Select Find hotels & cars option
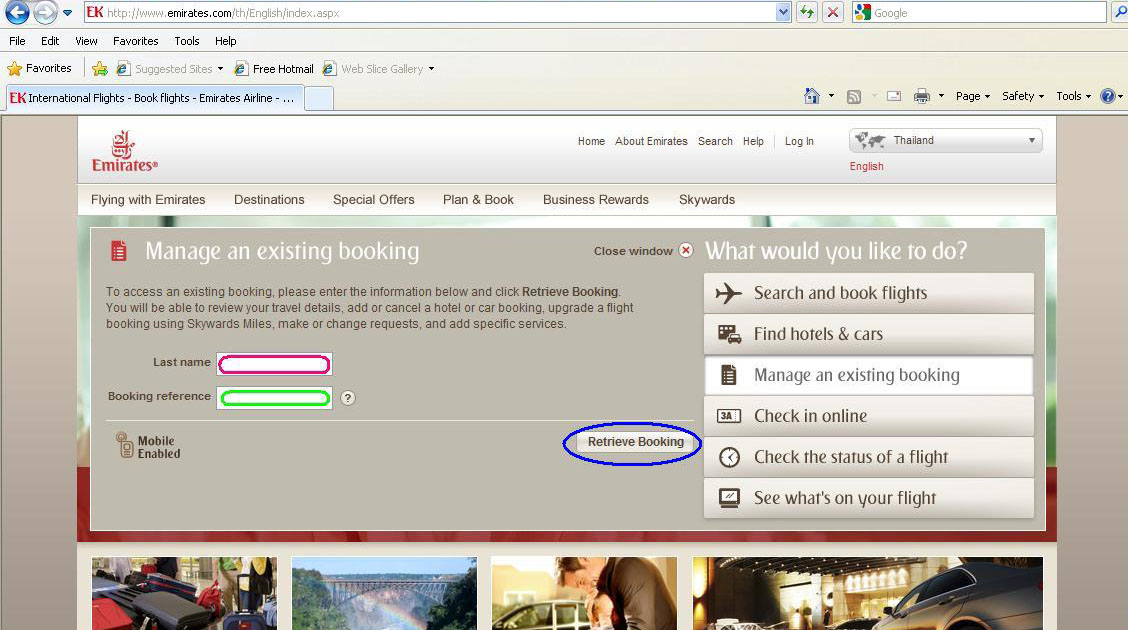Screen dimensions: 1128x630 pyautogui.click(x=868, y=334)
